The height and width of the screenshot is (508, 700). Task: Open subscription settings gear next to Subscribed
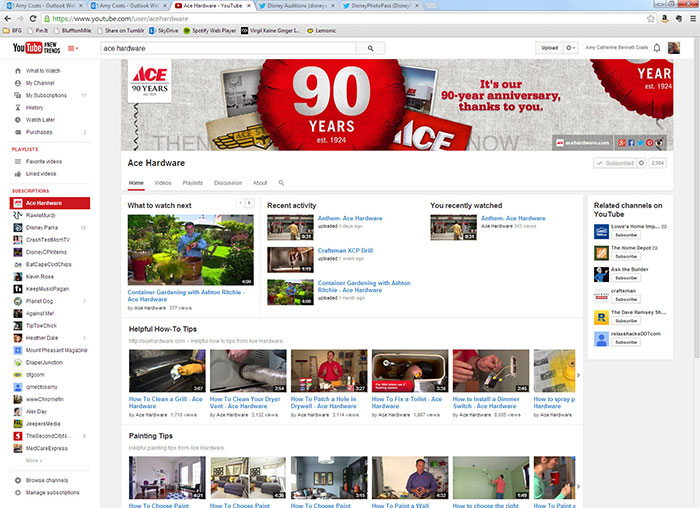point(642,163)
